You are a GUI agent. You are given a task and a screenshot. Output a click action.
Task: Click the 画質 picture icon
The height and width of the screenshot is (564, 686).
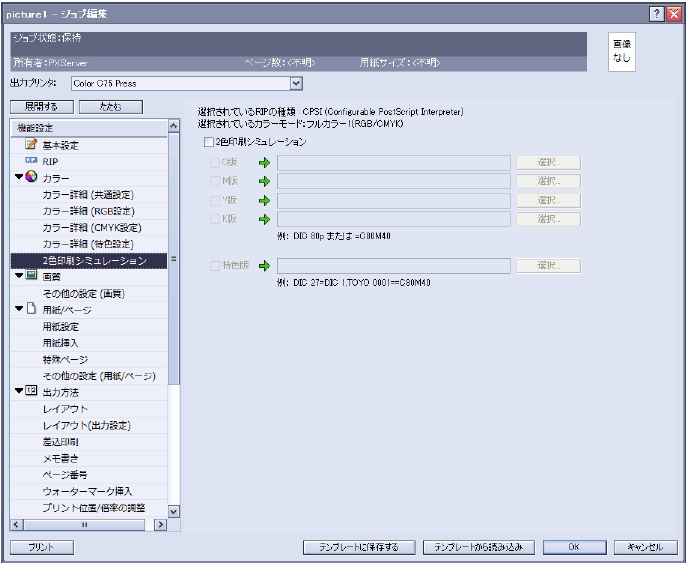31,276
